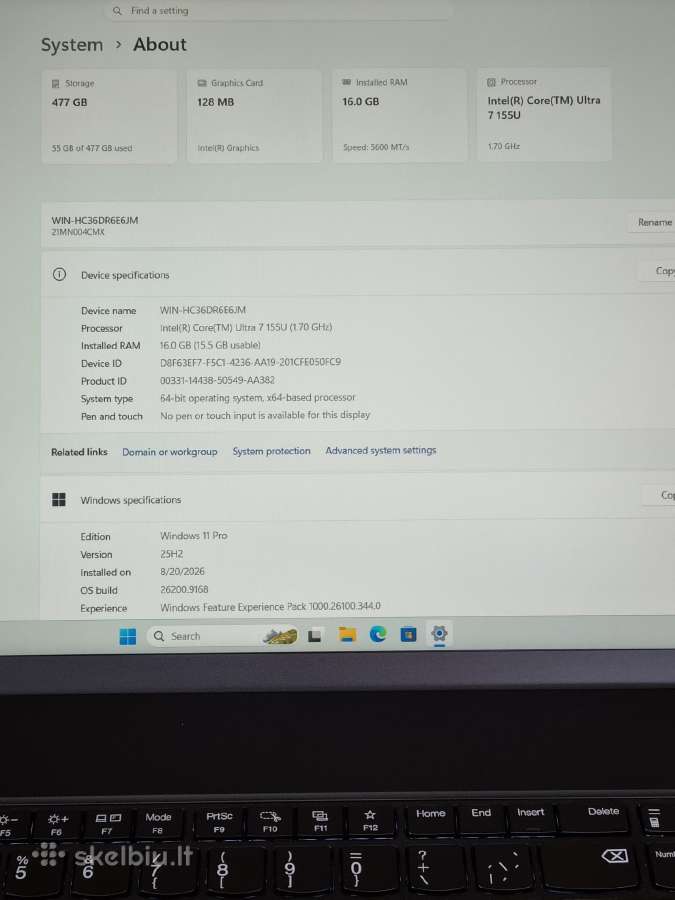Viewport: 675px width, 900px height.
Task: Select '55 GB of 477 GB used' text
Action: pos(92,148)
